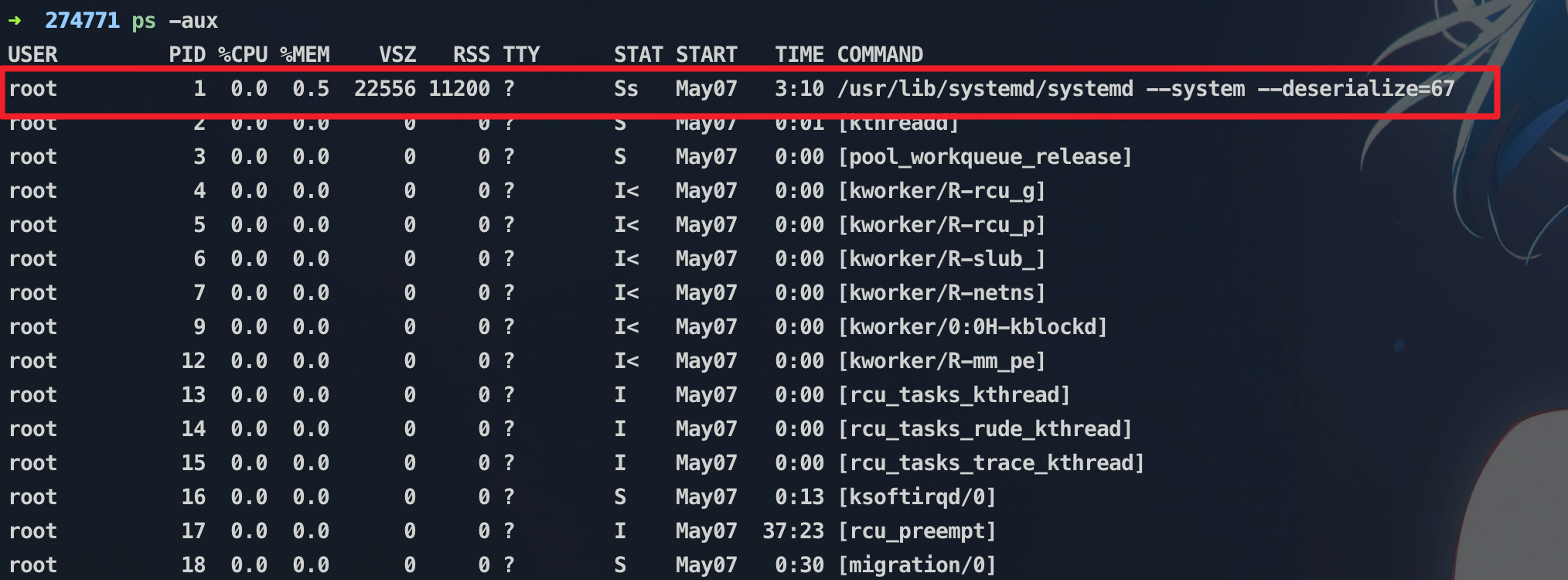Click the /usr/lib/systemd/systemd command text
The image size is (1568, 580).
[x=985, y=89]
